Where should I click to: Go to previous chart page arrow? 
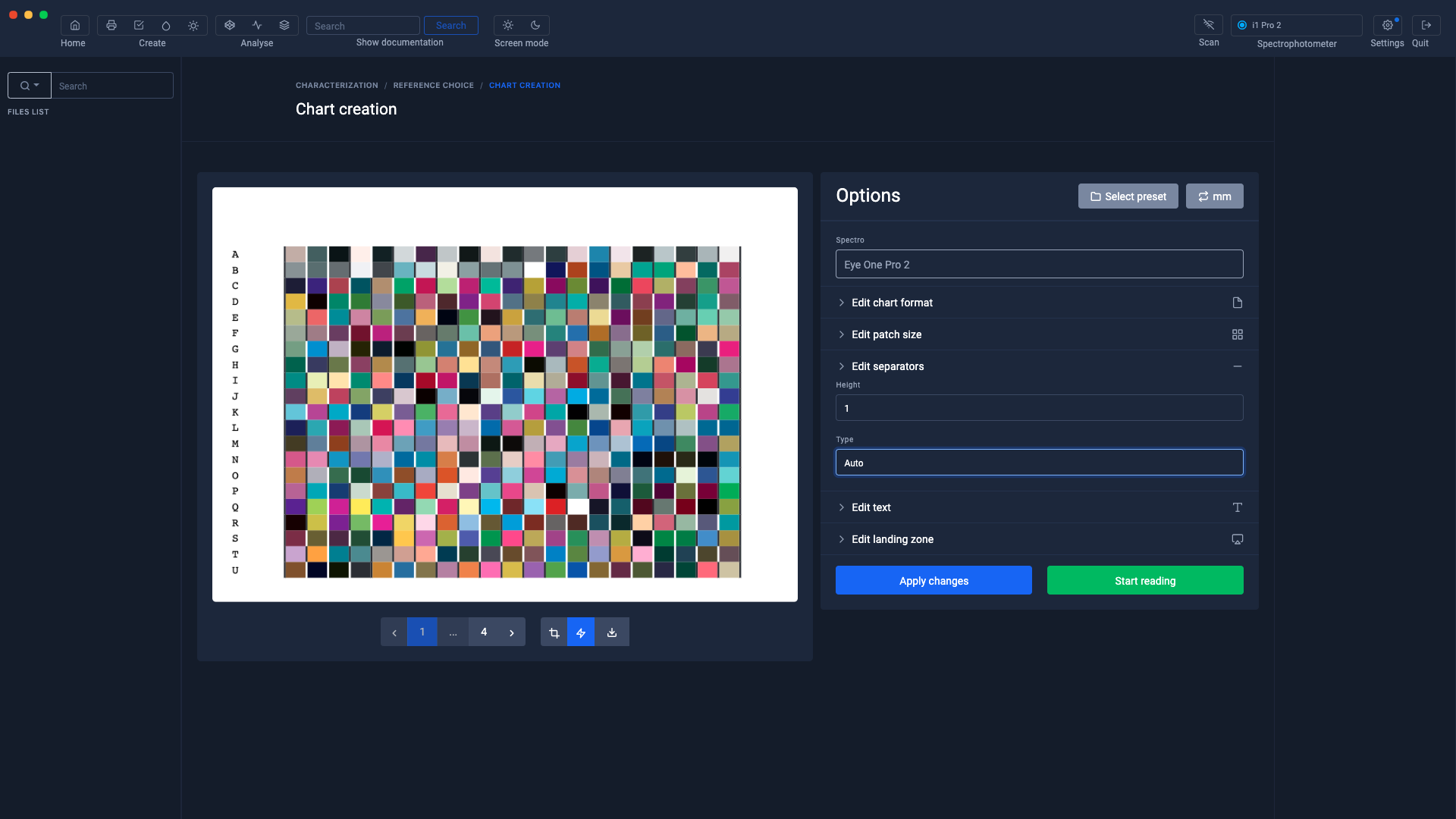(394, 632)
